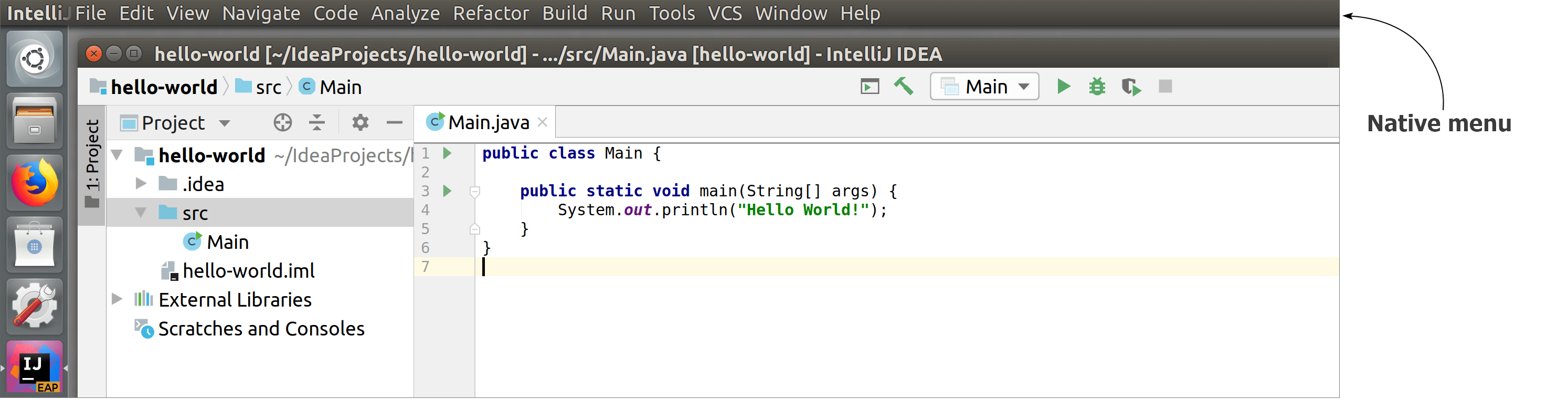Click line number 2 in the gutter

(x=426, y=172)
